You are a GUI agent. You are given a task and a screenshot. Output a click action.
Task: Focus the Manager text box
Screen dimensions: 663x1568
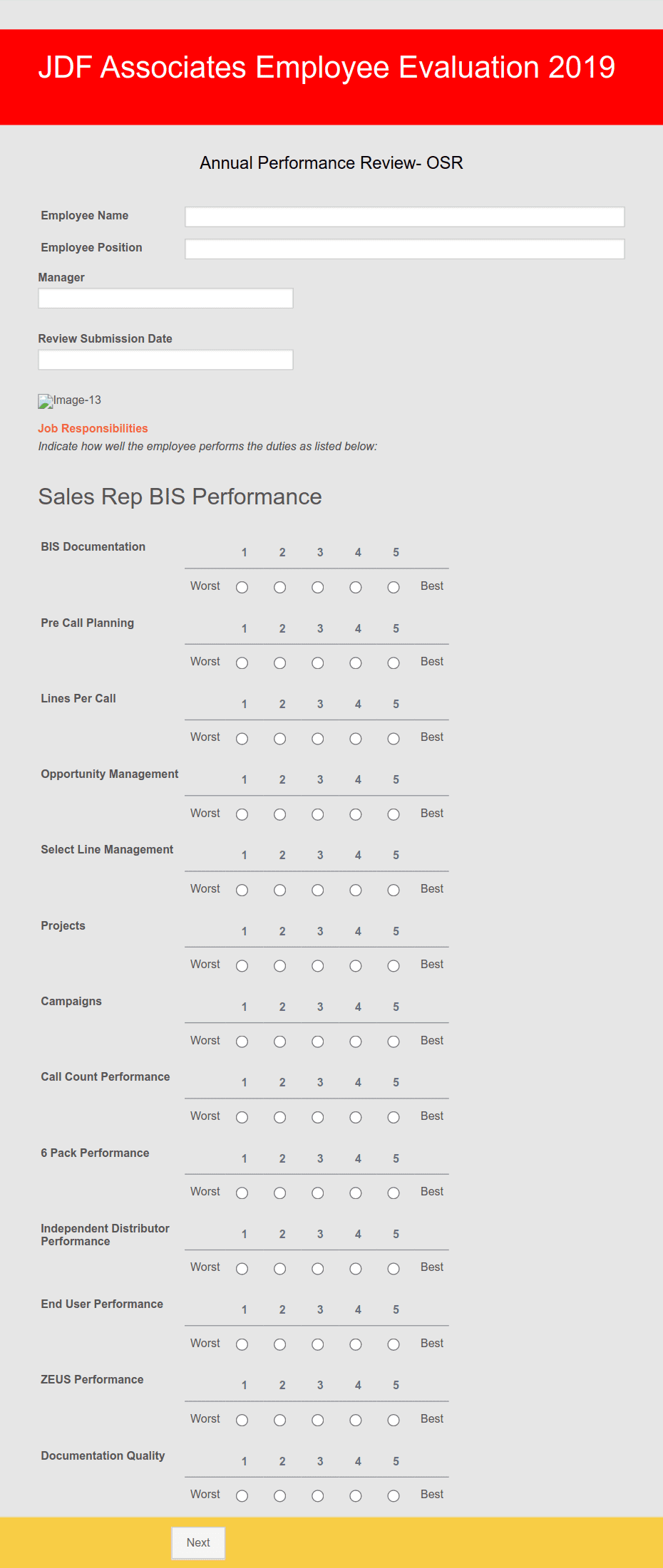(x=165, y=298)
